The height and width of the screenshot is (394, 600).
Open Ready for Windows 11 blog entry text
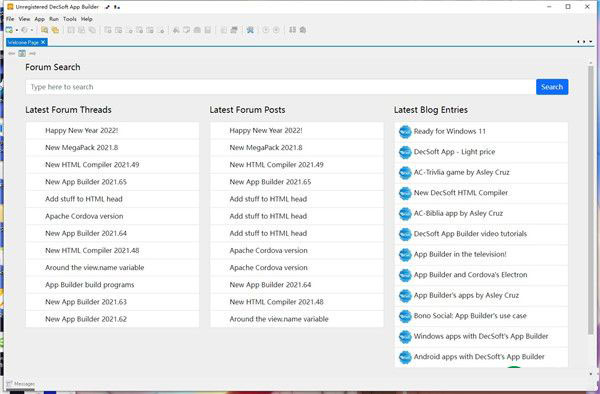[x=450, y=131]
